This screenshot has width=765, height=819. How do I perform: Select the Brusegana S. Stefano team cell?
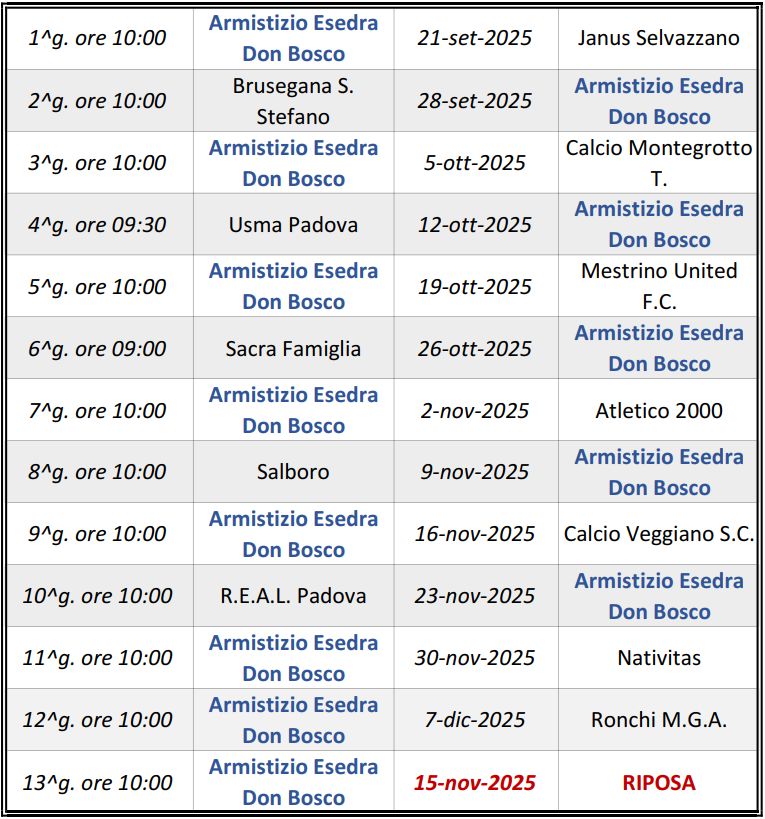293,101
